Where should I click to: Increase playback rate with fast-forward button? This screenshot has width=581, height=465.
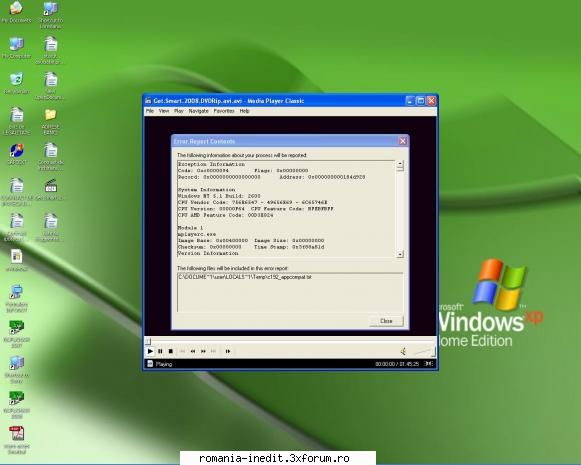[203, 351]
